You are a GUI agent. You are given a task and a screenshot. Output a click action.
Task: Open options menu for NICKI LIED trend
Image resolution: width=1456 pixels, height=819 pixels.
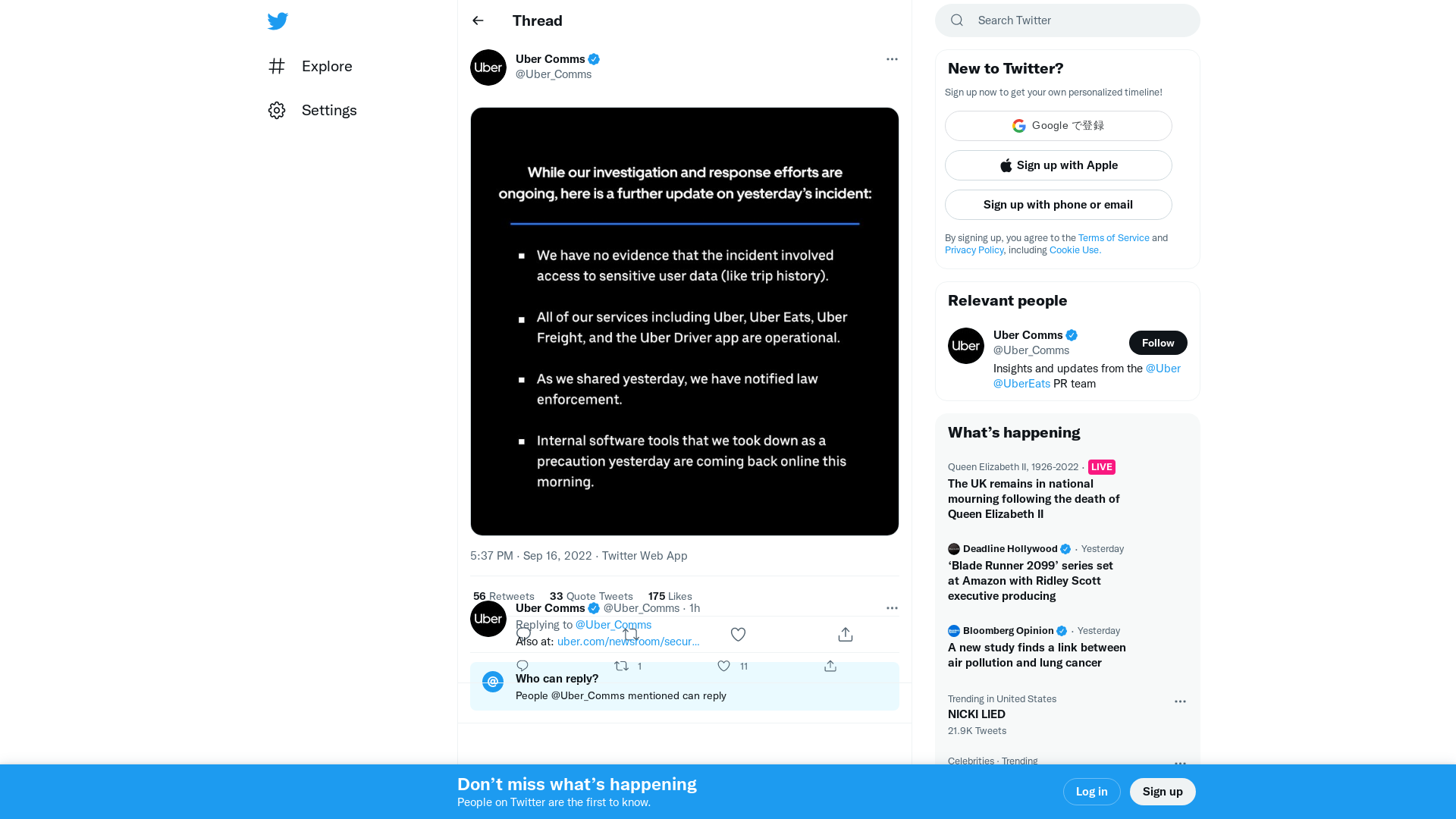pos(1180,701)
